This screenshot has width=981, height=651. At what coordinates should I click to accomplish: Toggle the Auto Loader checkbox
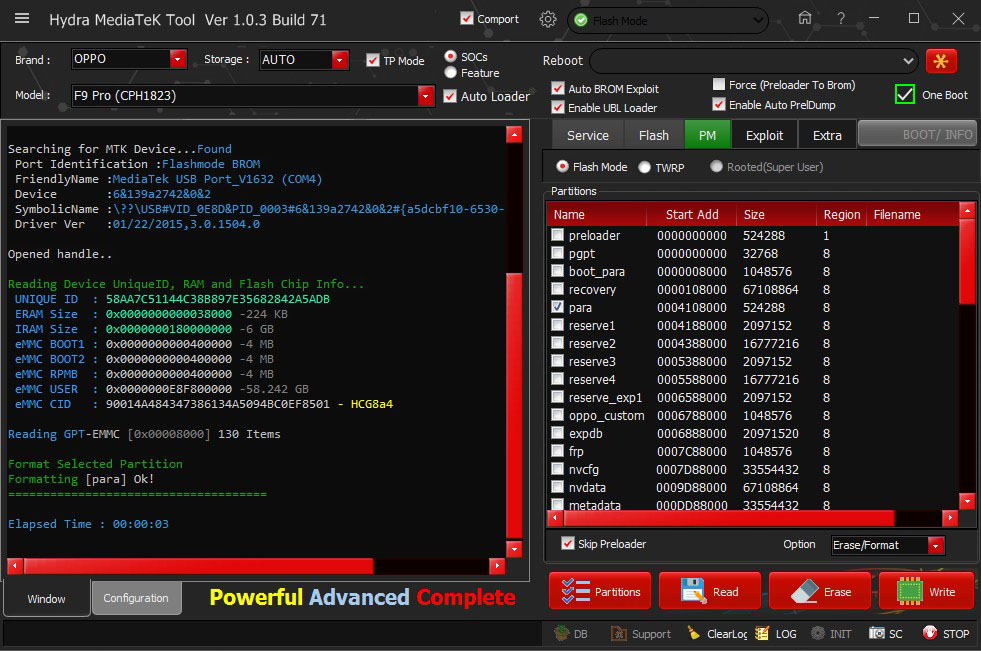(449, 96)
